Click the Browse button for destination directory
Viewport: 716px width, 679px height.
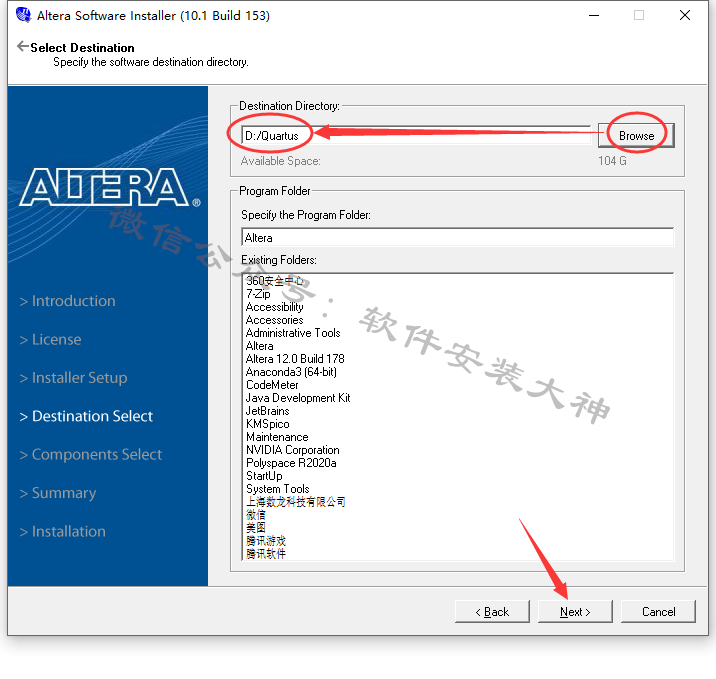pos(636,136)
